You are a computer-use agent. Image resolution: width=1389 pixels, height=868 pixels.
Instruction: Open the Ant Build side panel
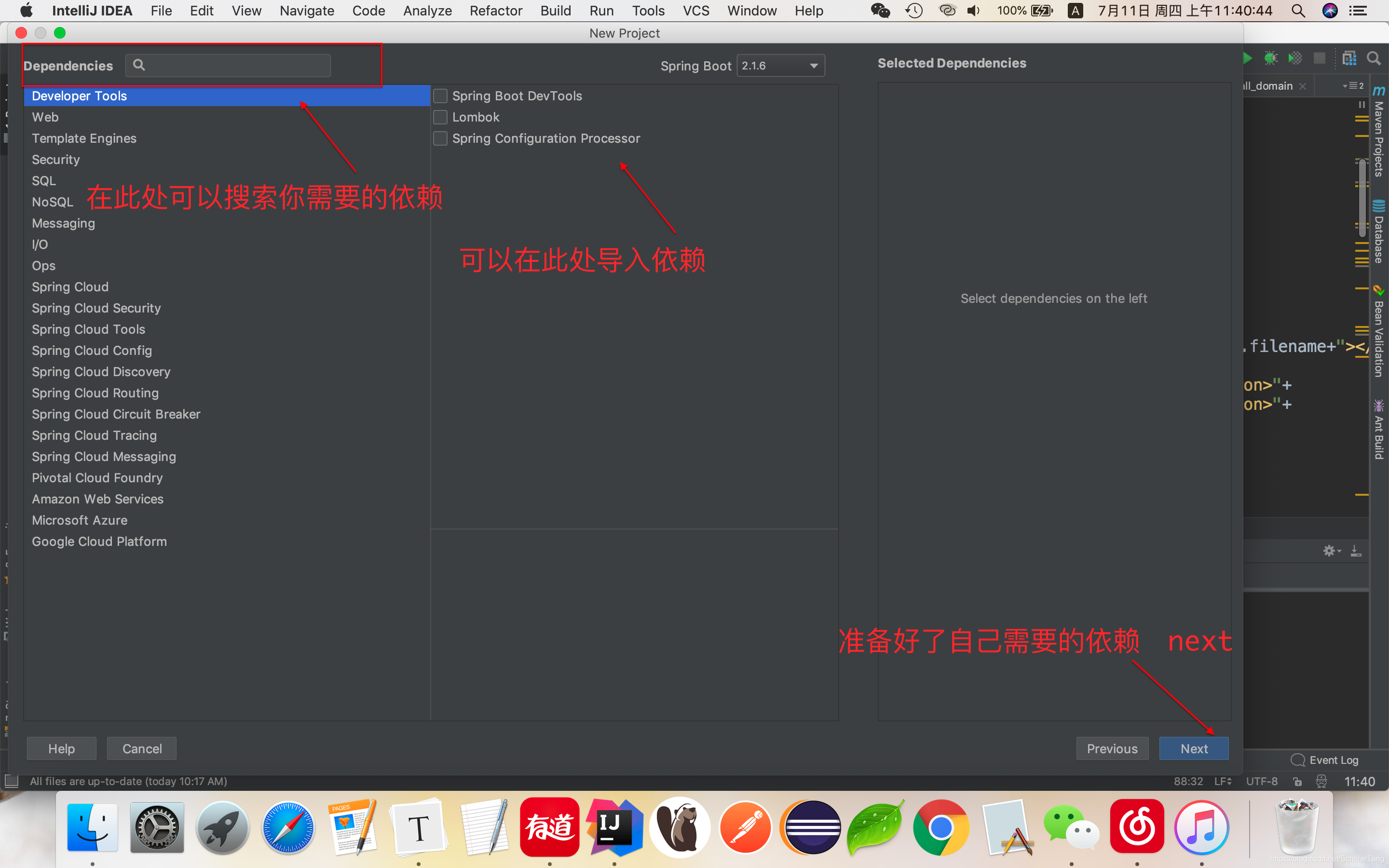pos(1379,429)
